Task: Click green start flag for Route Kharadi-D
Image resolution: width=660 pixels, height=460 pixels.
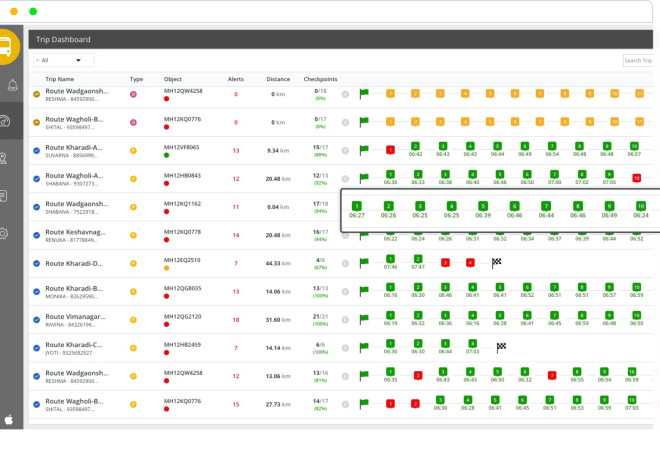Action: point(365,263)
